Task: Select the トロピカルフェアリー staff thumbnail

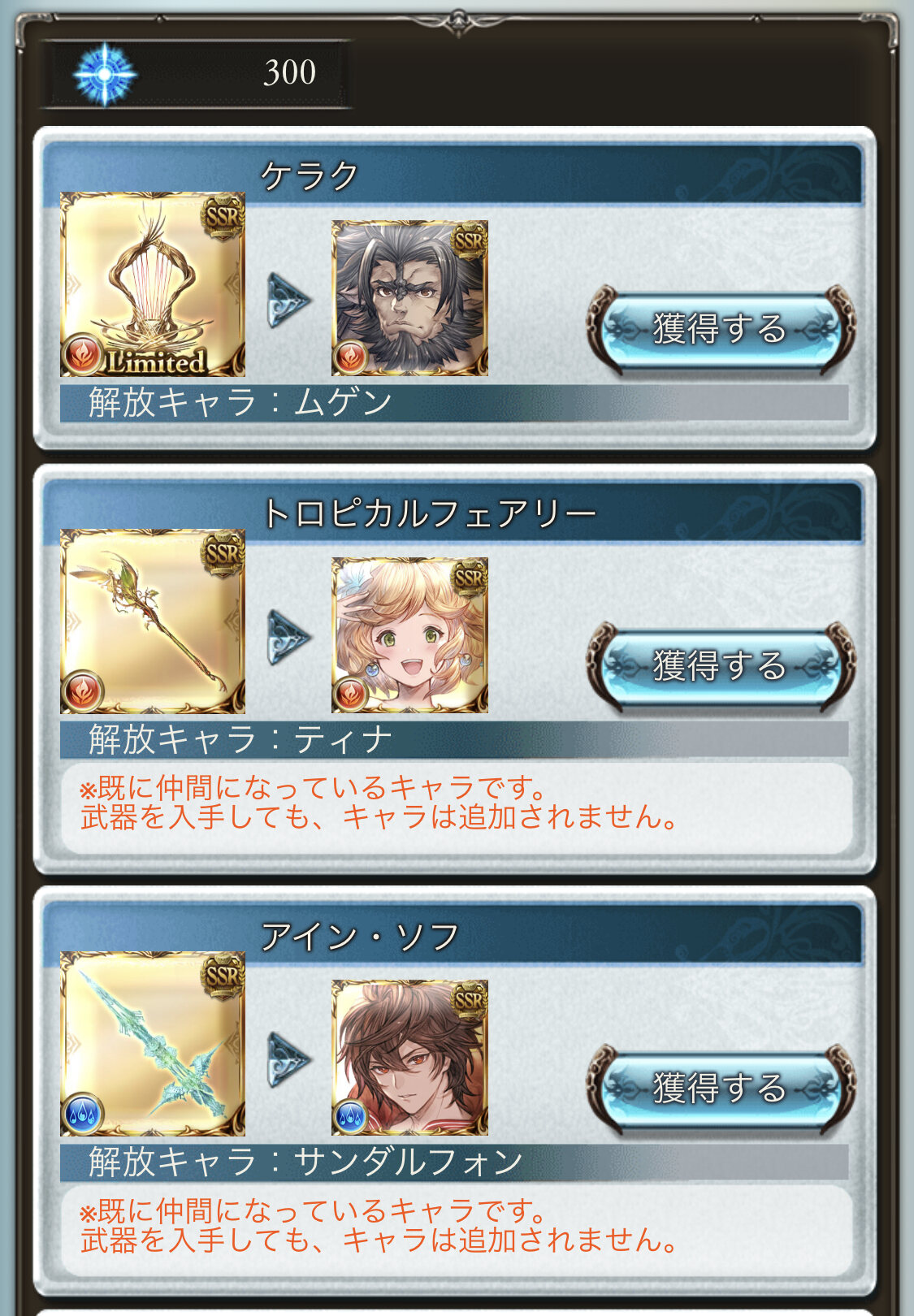Action: pyautogui.click(x=153, y=621)
